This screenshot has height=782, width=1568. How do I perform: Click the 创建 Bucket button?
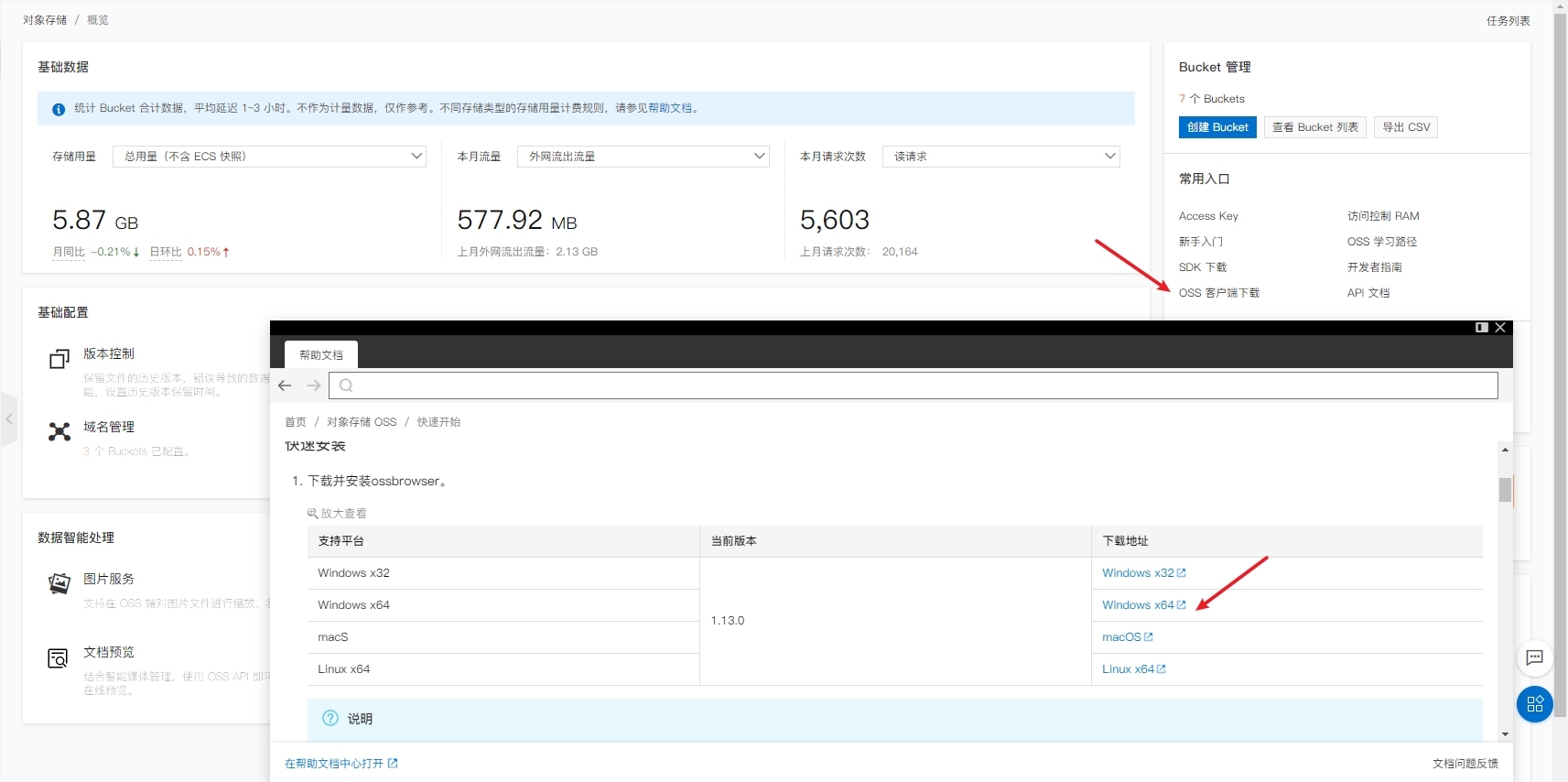click(x=1217, y=127)
